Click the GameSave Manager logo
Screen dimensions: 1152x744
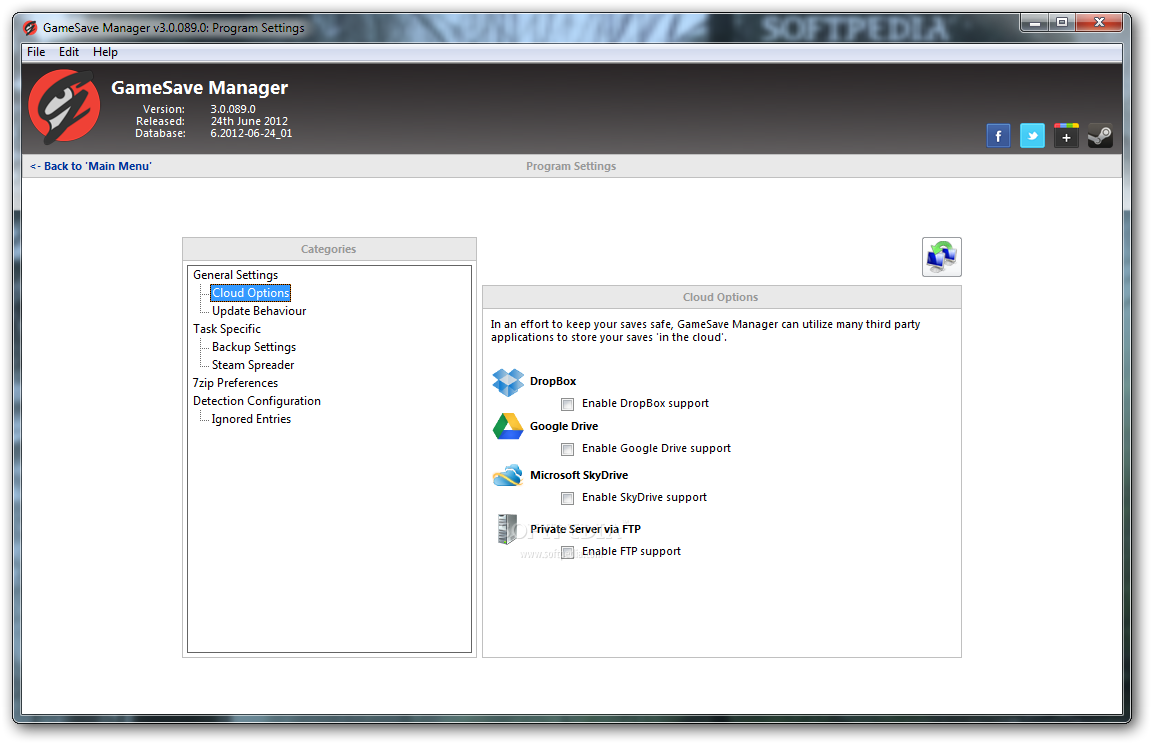tap(64, 106)
